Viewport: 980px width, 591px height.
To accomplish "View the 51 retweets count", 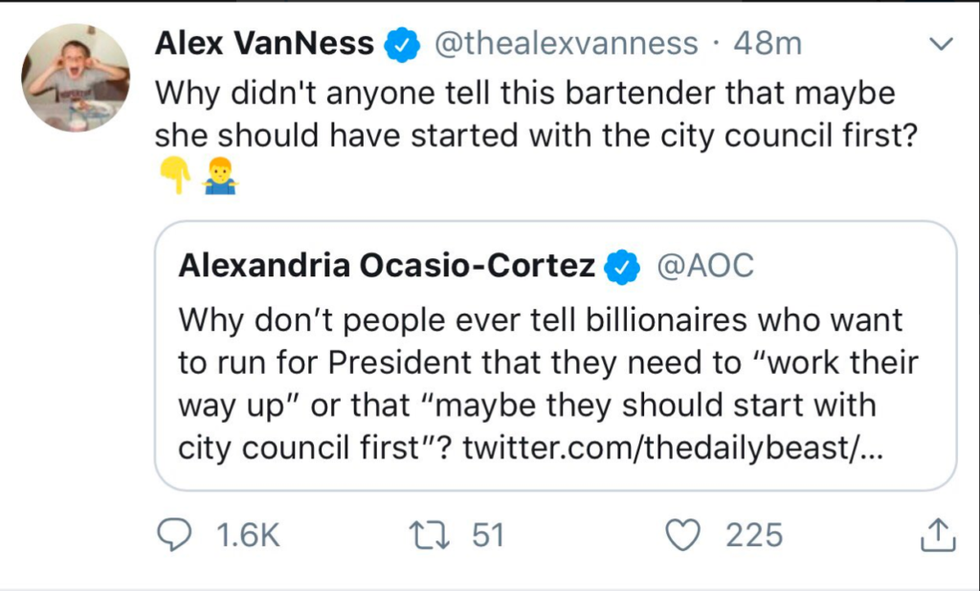I will click(488, 536).
